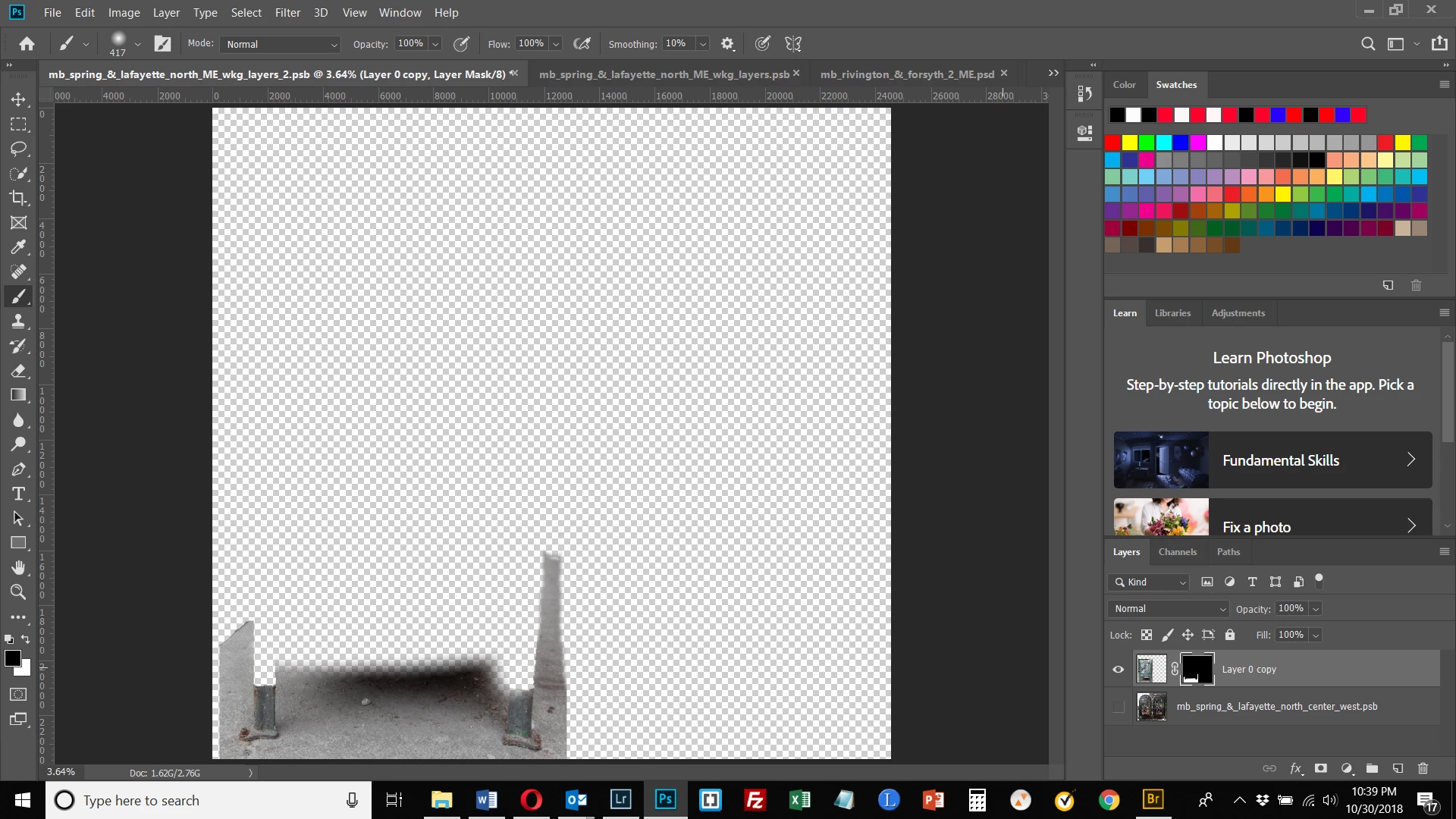Select the Clone Stamp tool
Screen dimensions: 1456x819
tap(18, 322)
